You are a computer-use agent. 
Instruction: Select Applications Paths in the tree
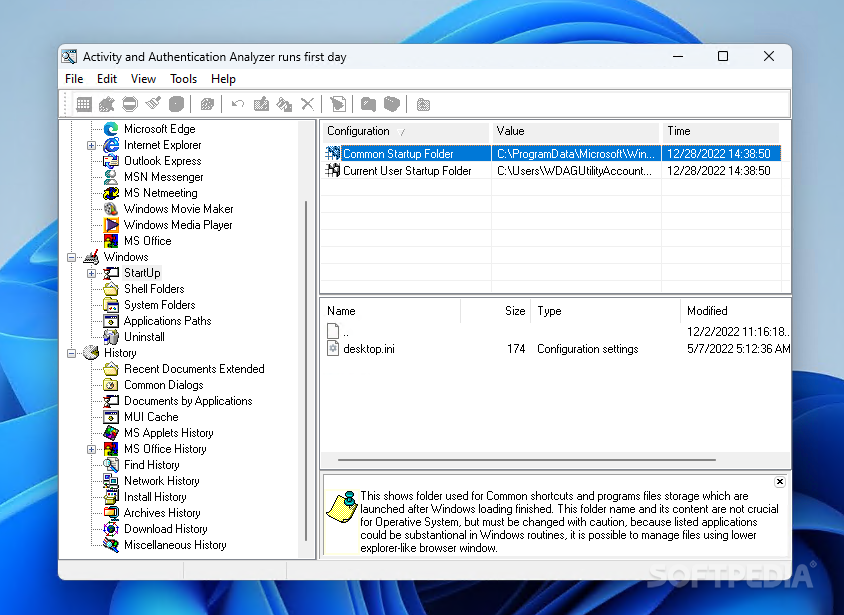[x=167, y=321]
